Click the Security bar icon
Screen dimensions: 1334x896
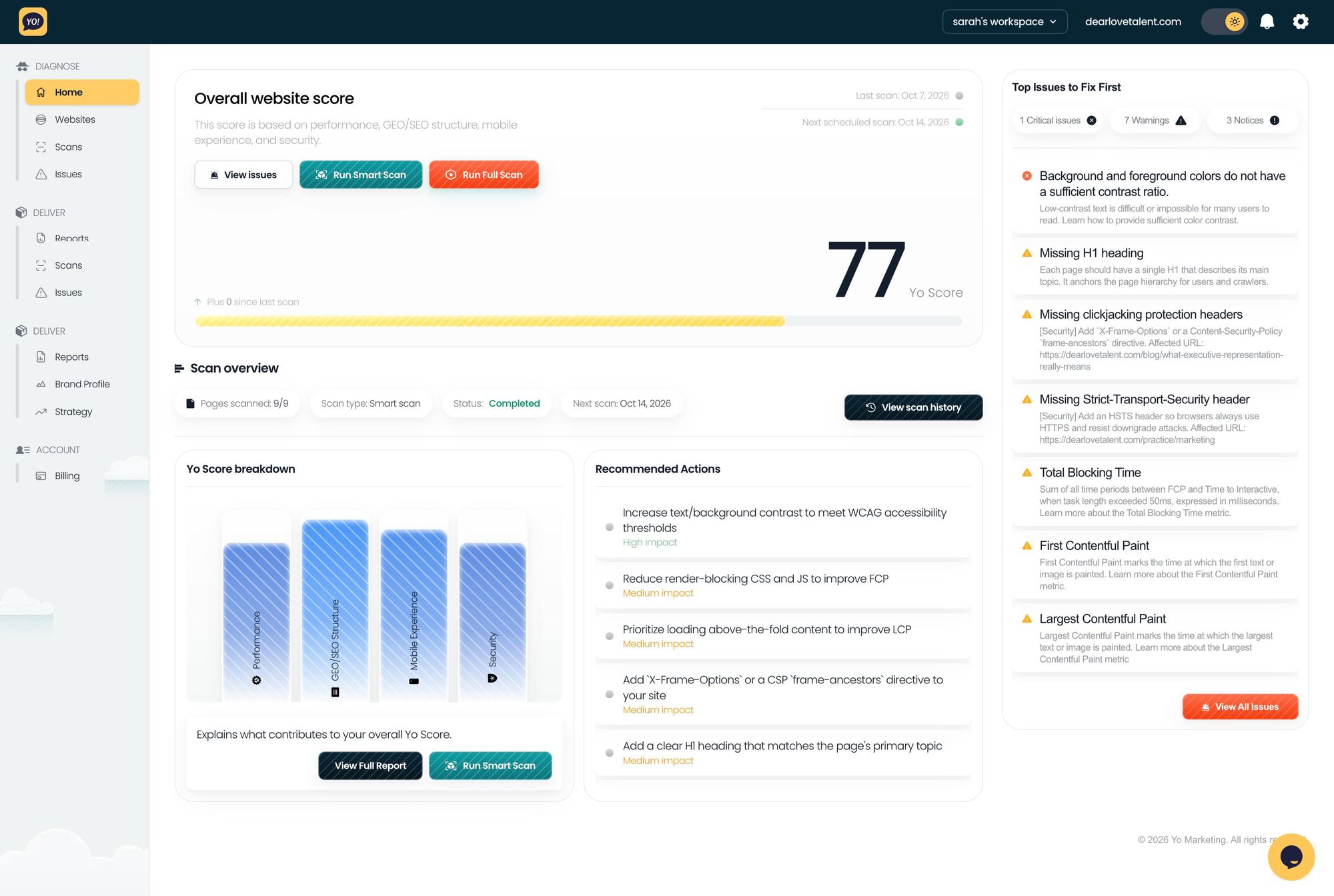[492, 678]
